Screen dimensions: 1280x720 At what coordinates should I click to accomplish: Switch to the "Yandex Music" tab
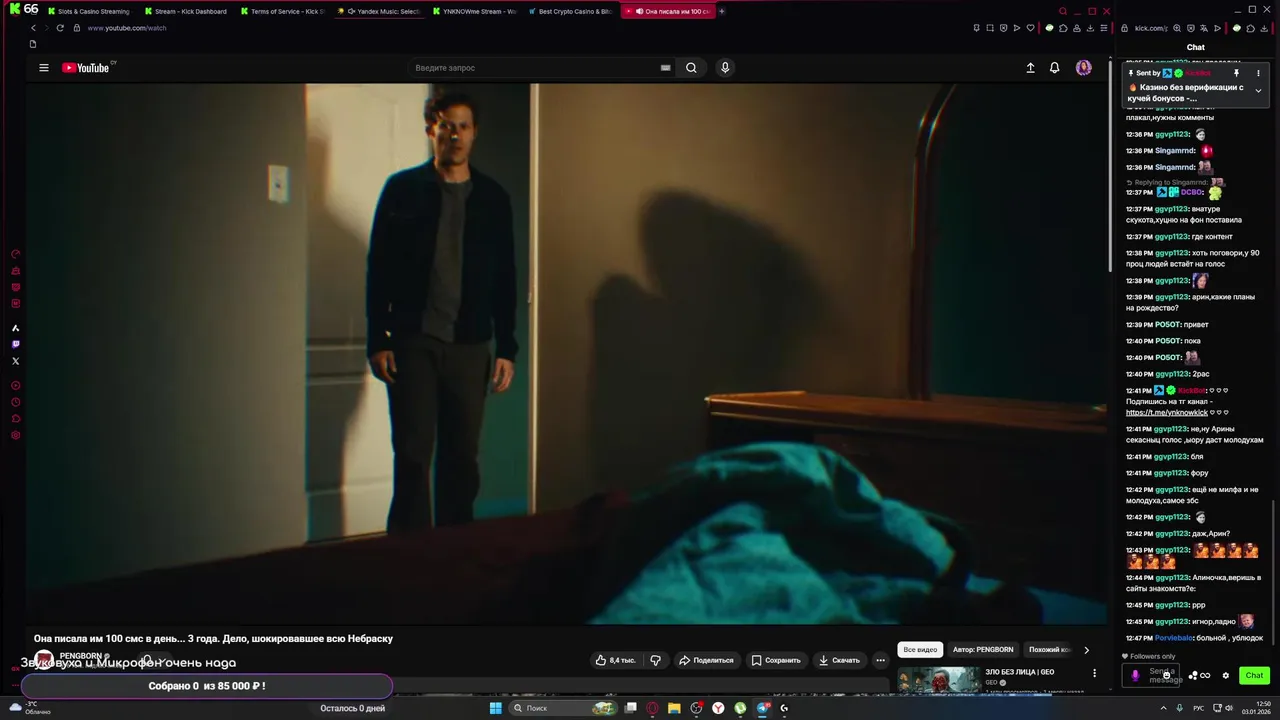click(378, 11)
